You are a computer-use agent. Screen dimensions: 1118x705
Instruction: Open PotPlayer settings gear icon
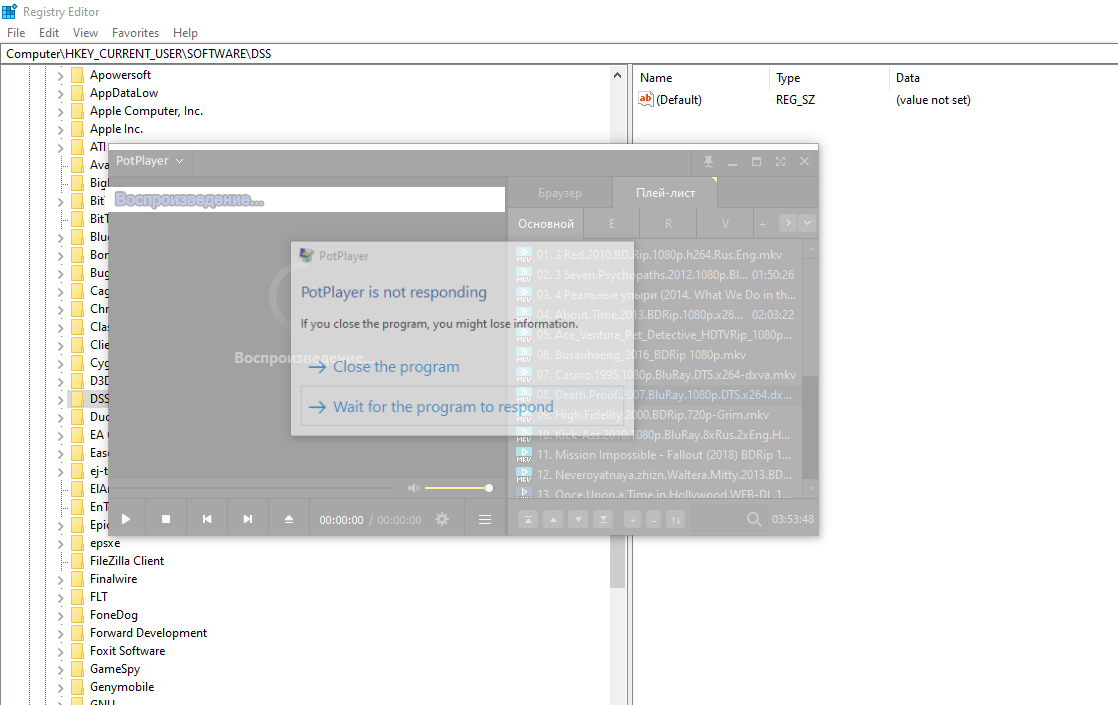click(x=442, y=519)
